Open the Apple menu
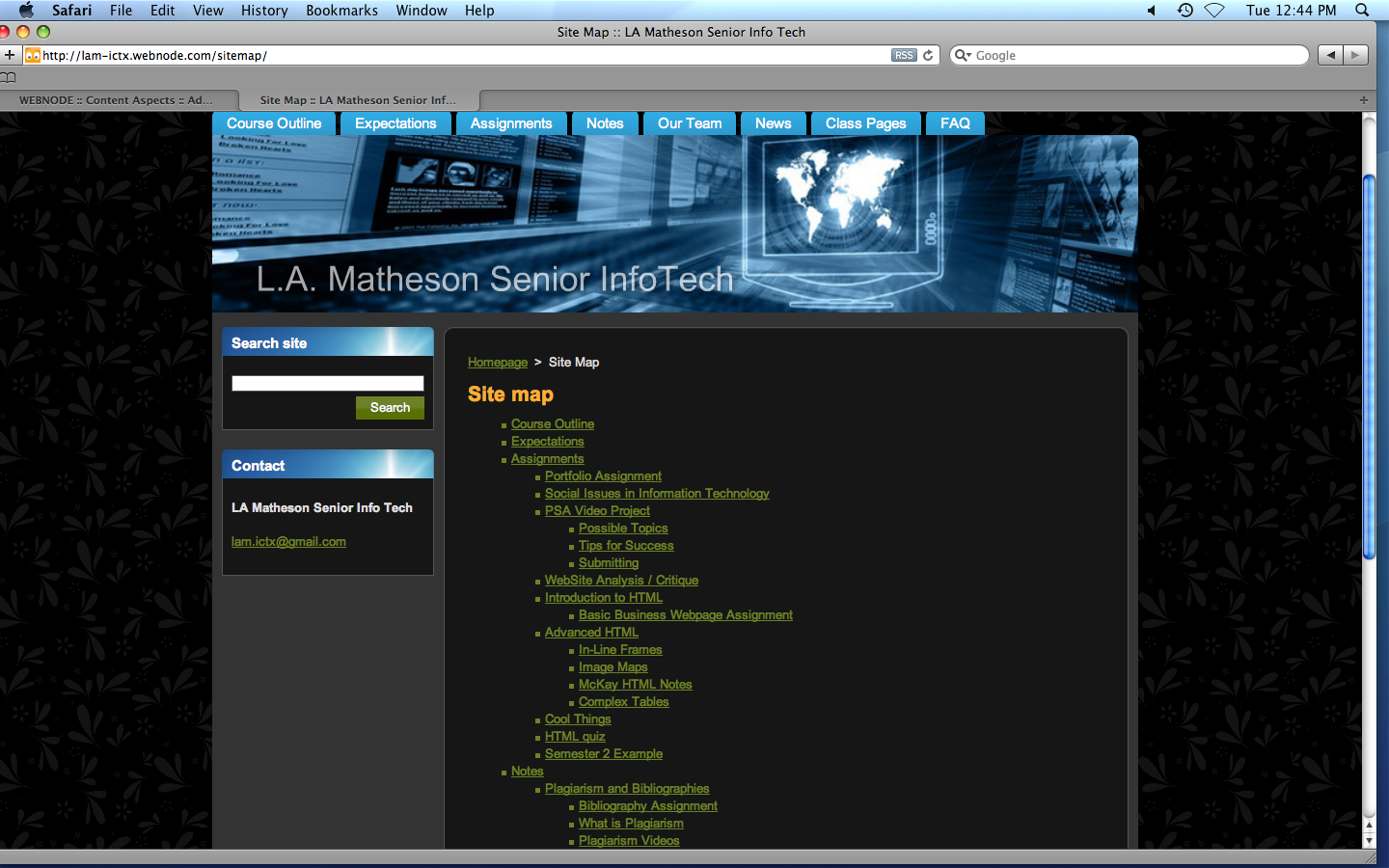 pyautogui.click(x=26, y=11)
